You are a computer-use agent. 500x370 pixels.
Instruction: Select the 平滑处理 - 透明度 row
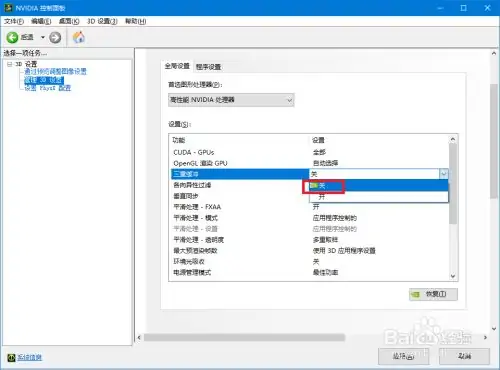(309, 240)
